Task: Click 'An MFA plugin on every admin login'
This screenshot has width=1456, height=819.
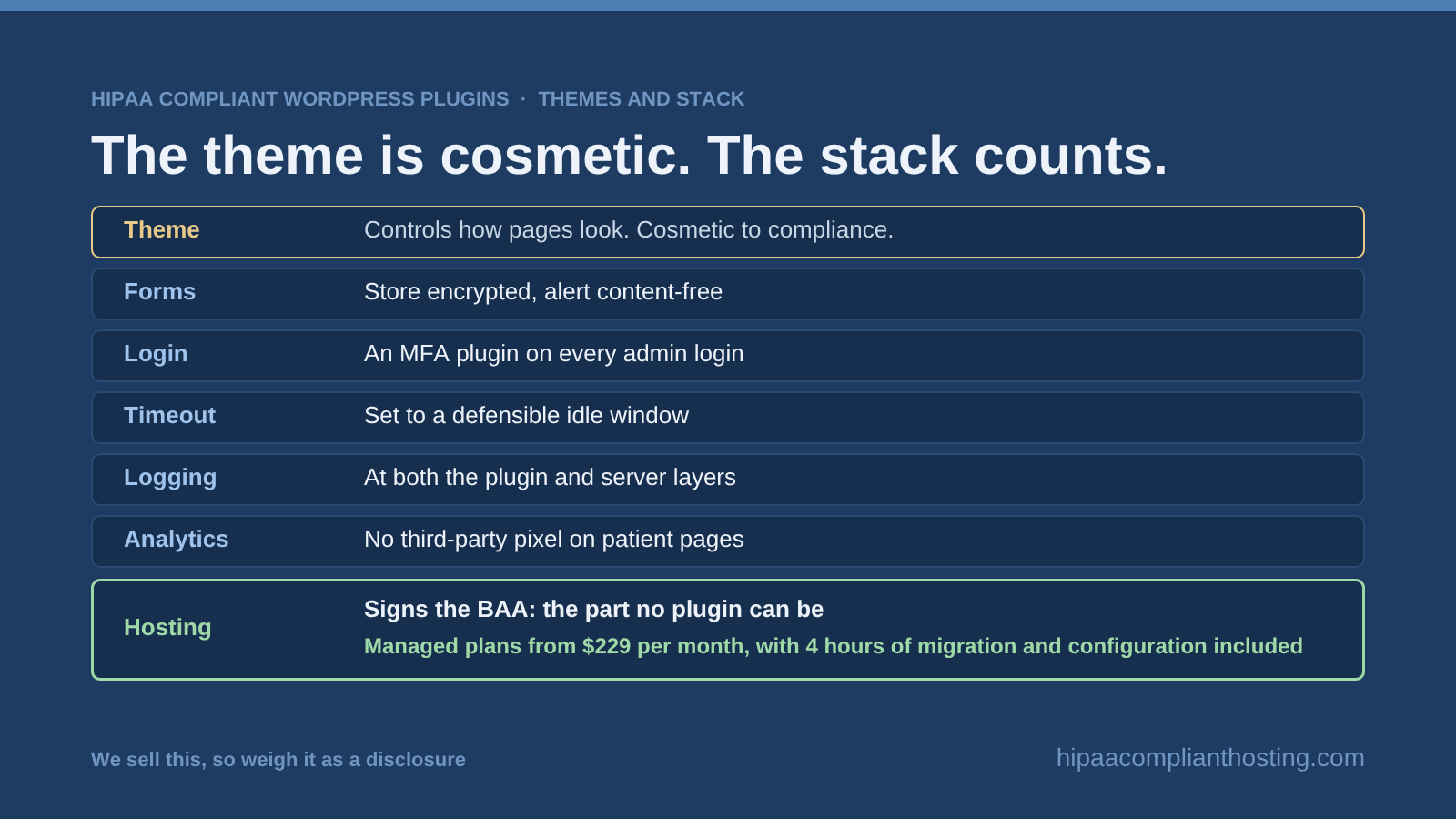Action: [554, 354]
